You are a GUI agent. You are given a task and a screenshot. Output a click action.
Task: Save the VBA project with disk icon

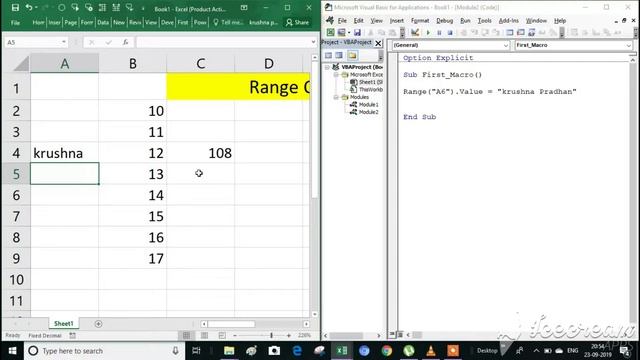(x=357, y=32)
